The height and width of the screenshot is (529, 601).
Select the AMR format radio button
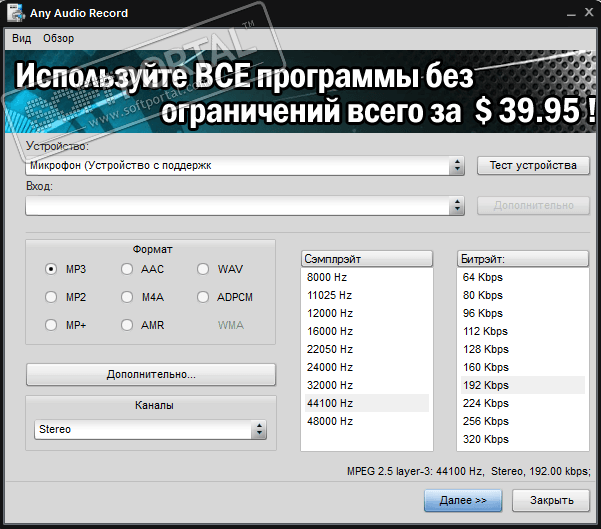[127, 325]
